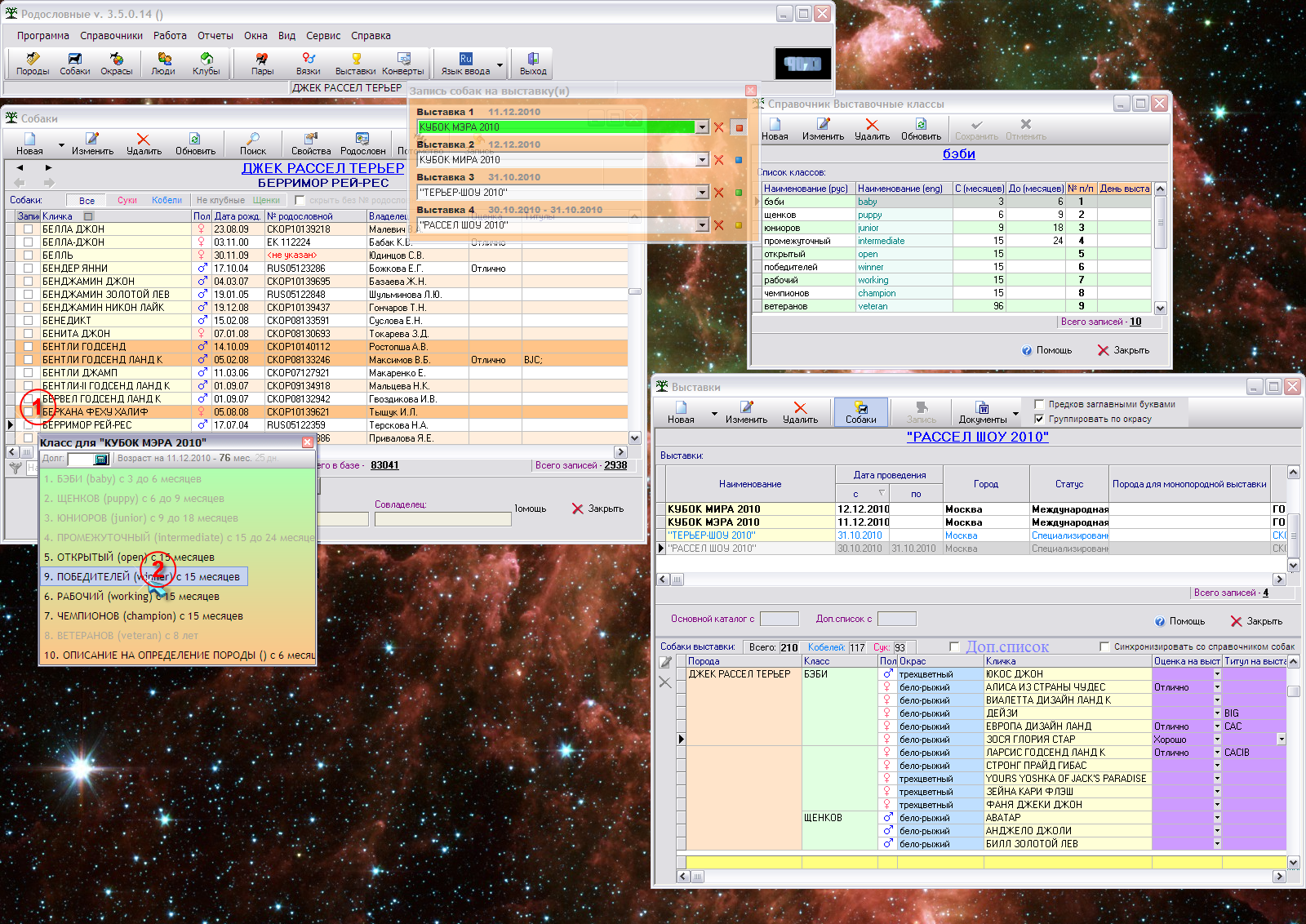Open the Пары toolbar icon
This screenshot has width=1306, height=924.
coord(262,64)
